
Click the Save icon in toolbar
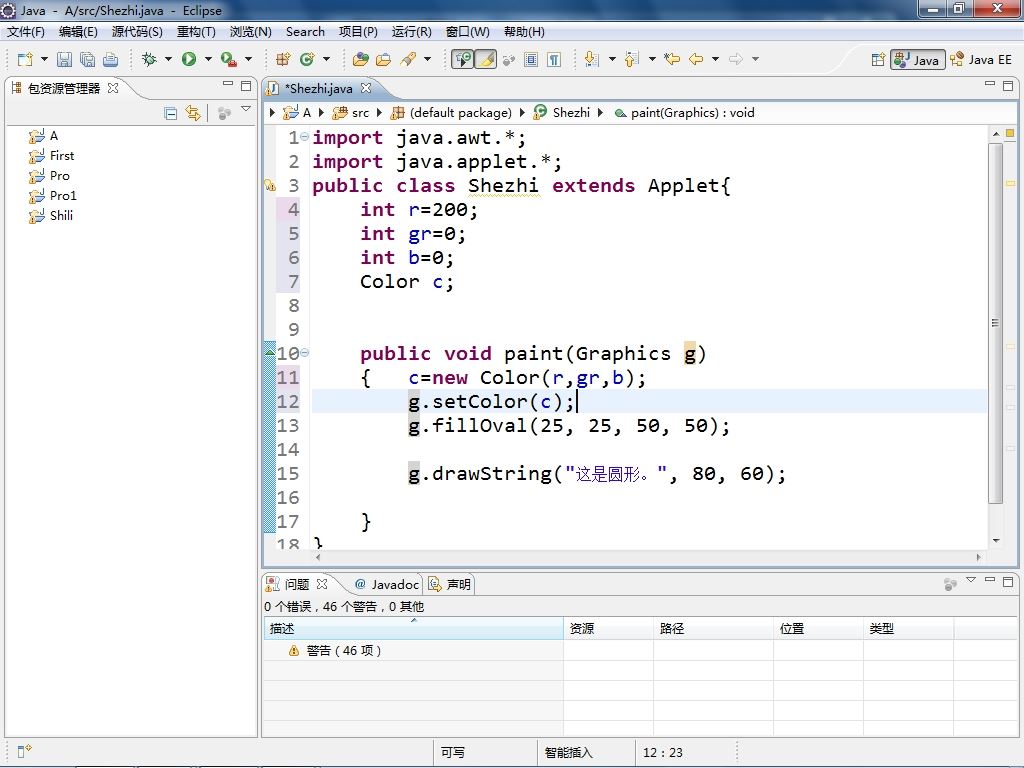pyautogui.click(x=64, y=60)
